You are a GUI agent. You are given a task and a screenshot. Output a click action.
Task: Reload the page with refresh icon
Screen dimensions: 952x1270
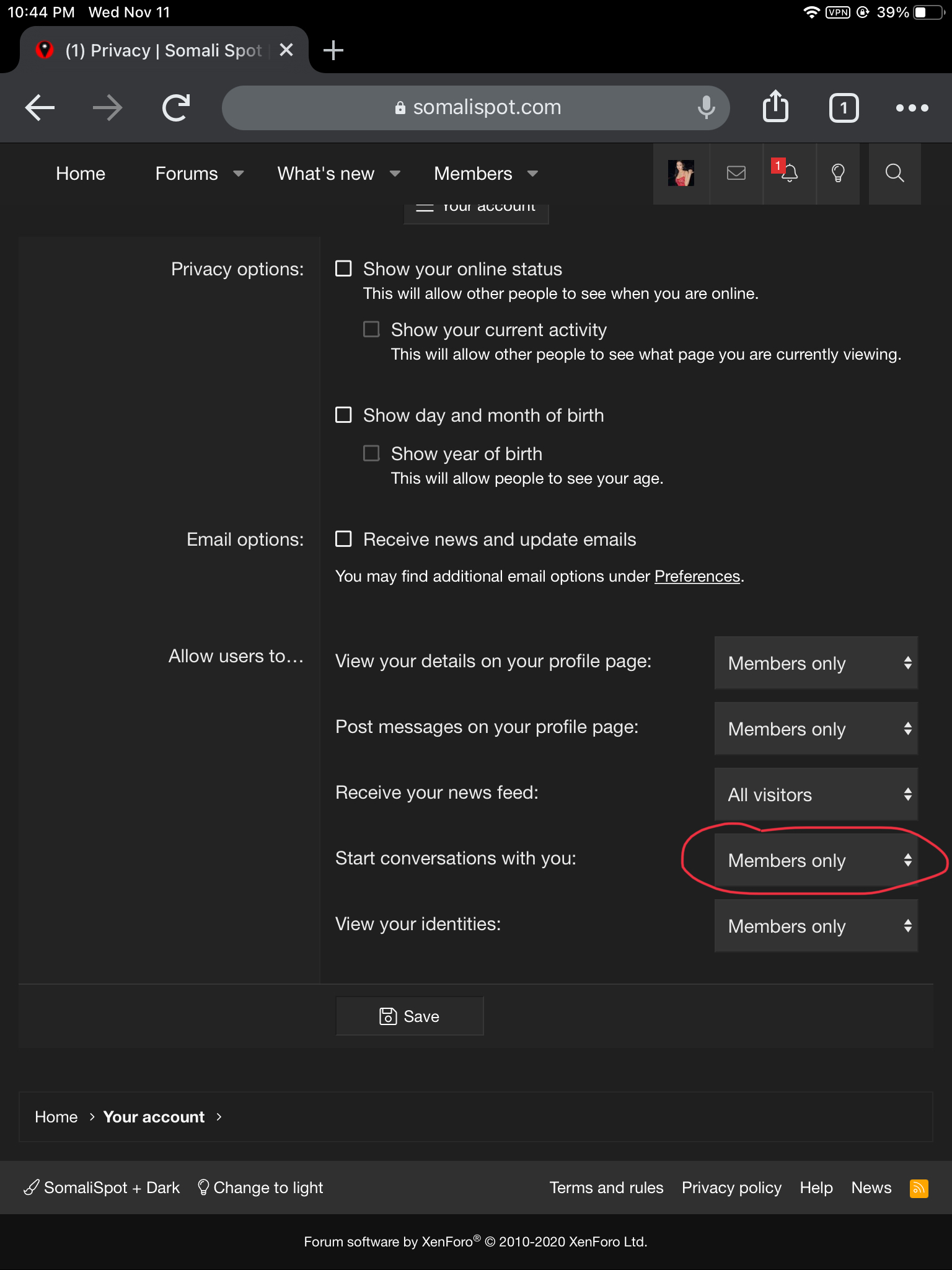(x=176, y=107)
